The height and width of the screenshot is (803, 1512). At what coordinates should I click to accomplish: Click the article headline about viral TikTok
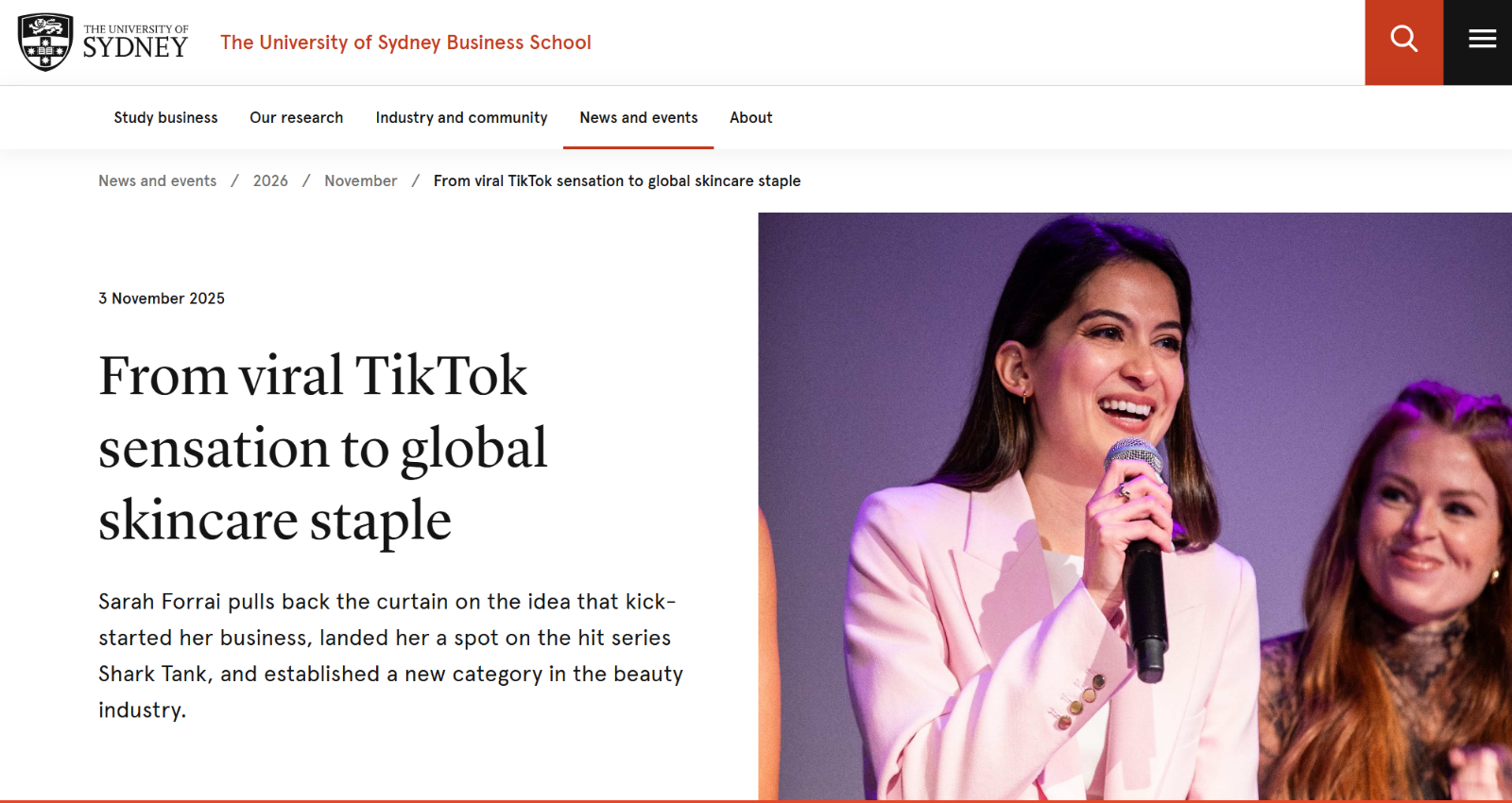322,447
